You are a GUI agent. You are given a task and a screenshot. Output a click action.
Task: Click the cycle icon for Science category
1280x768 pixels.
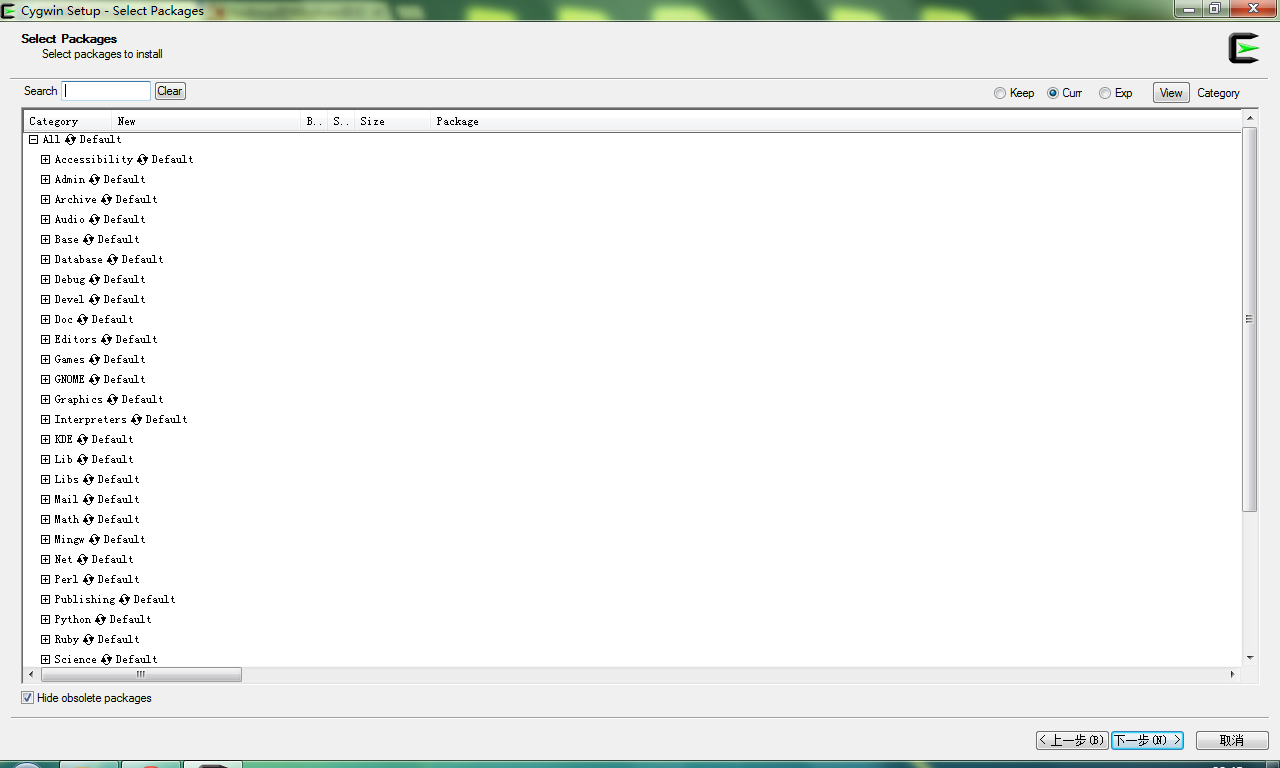point(107,659)
